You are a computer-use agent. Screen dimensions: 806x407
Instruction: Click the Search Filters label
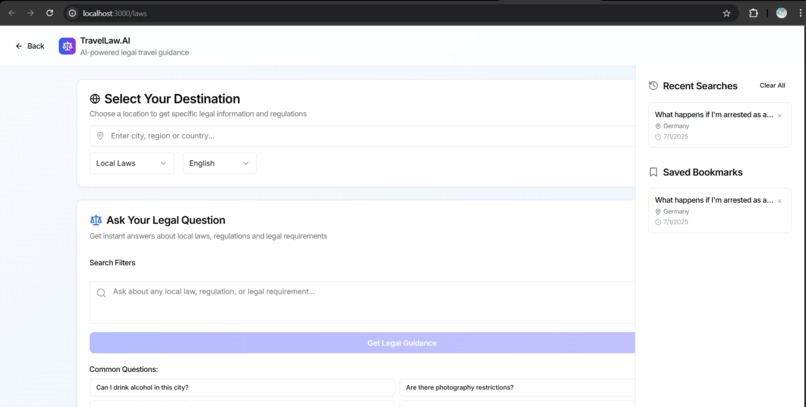[112, 263]
